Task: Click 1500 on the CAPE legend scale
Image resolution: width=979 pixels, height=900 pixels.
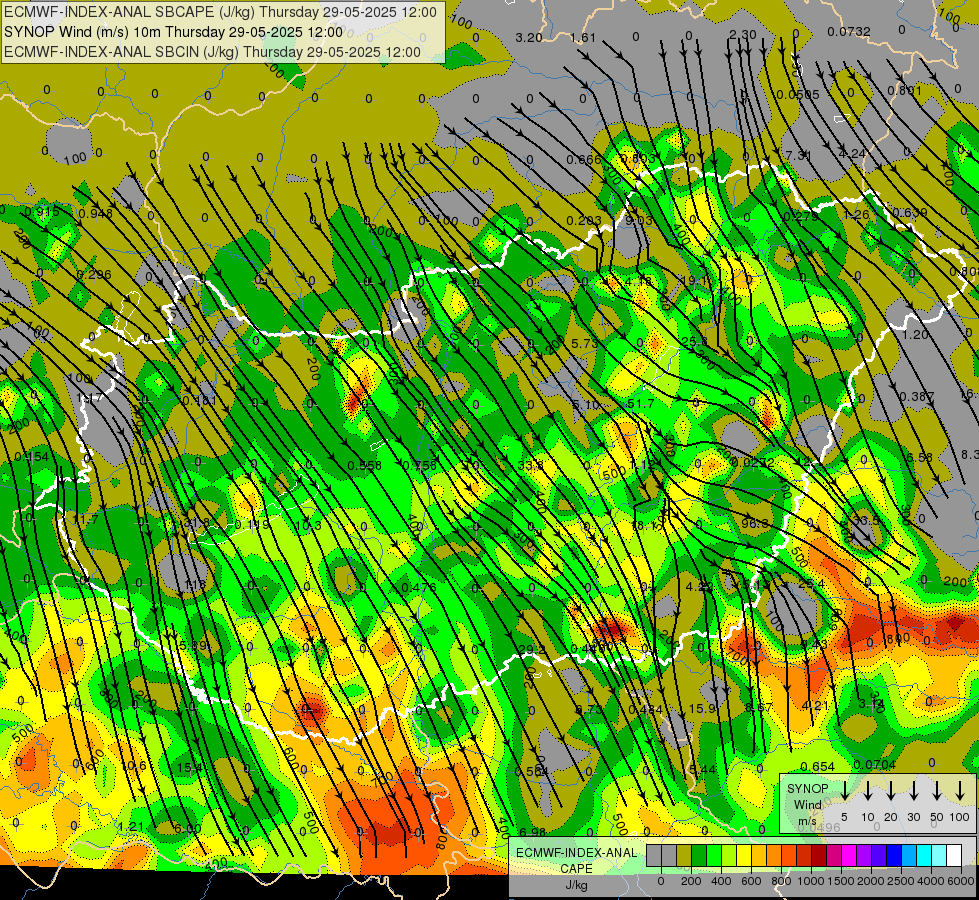Action: pos(841,881)
